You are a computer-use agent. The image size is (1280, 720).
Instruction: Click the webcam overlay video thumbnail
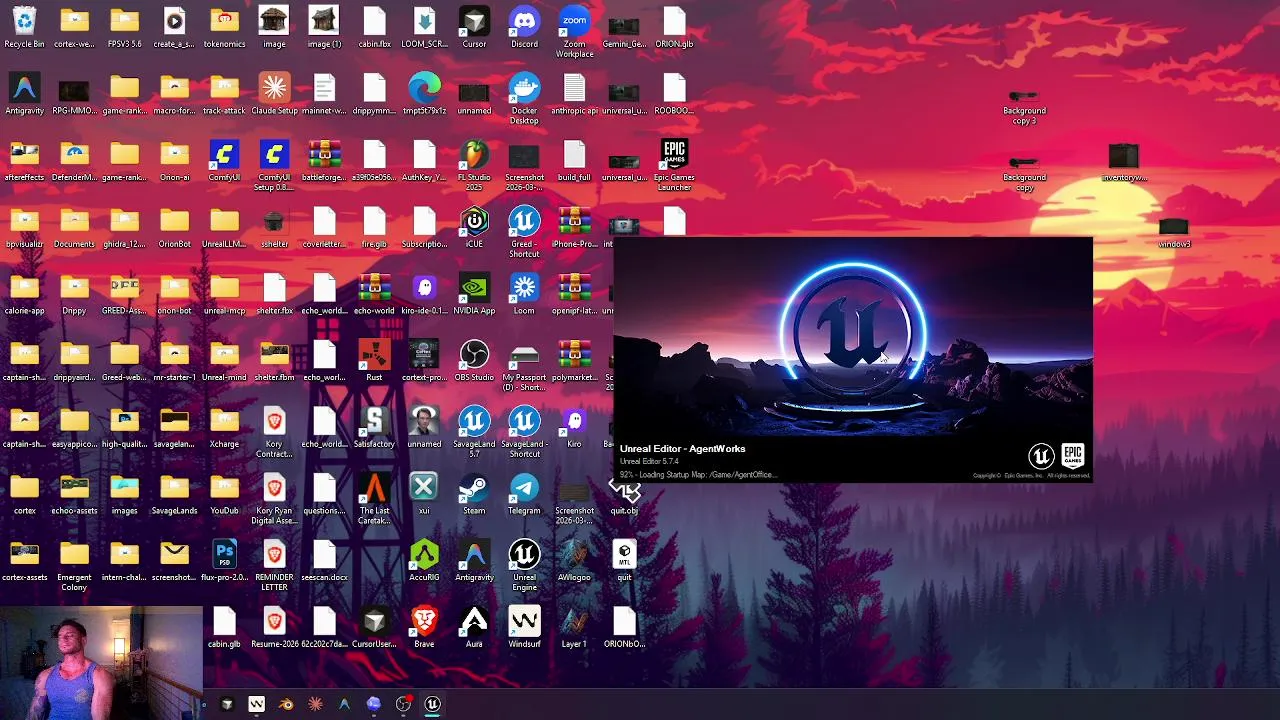tap(101, 663)
